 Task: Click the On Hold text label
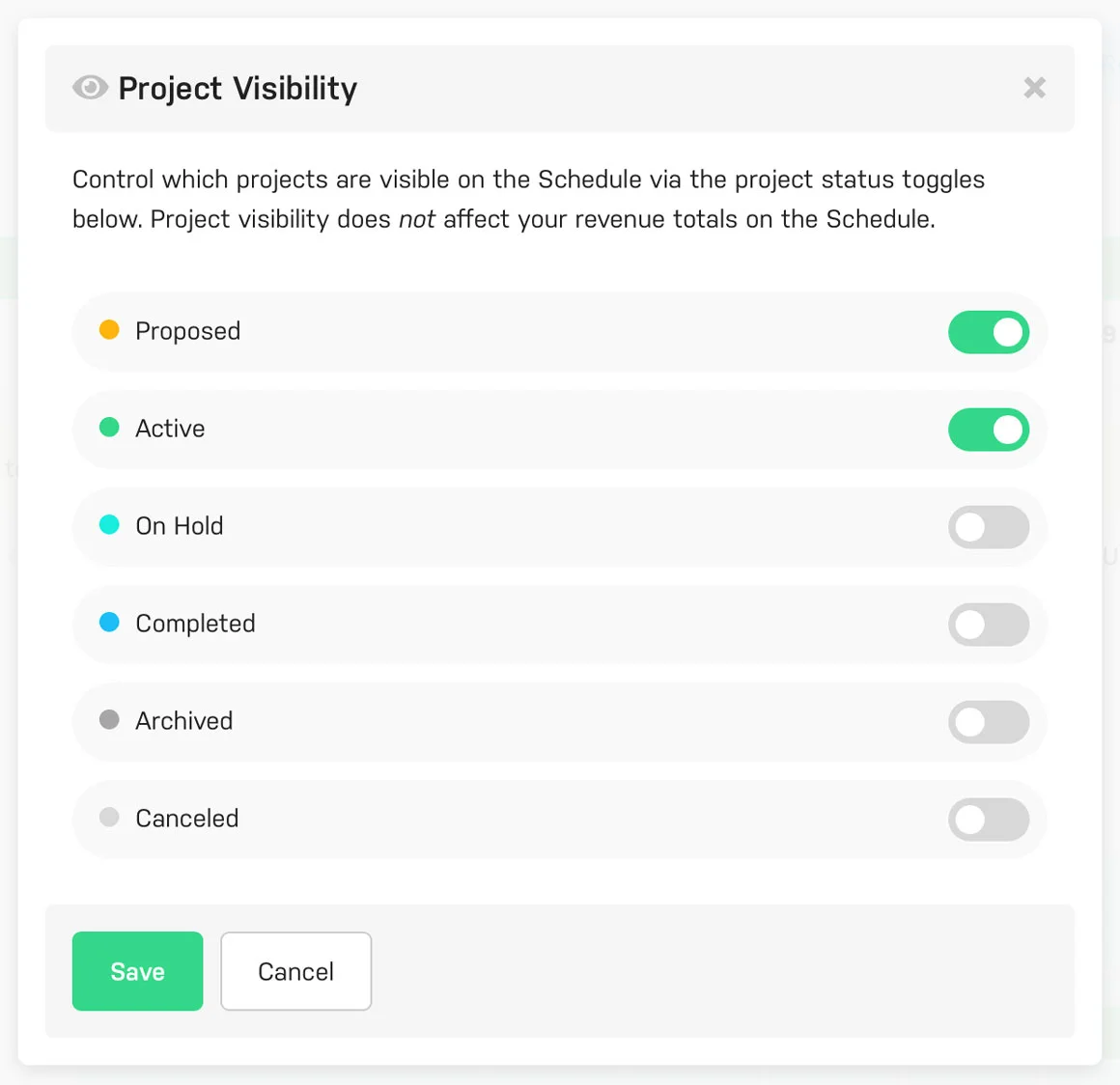tap(180, 526)
